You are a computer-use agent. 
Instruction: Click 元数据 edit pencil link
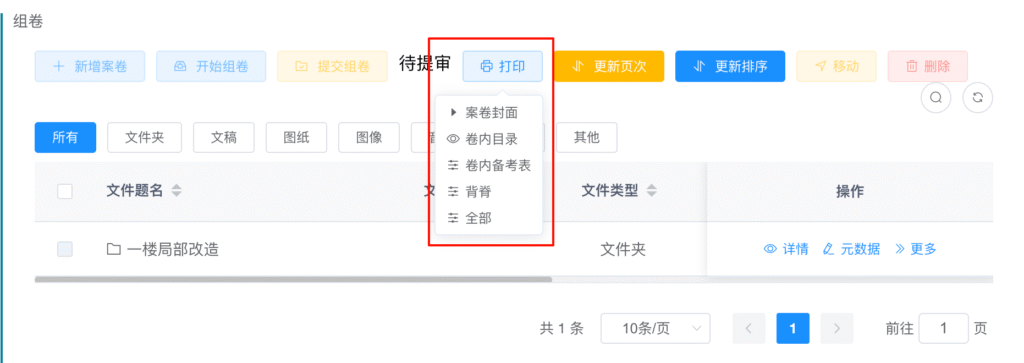tap(852, 249)
